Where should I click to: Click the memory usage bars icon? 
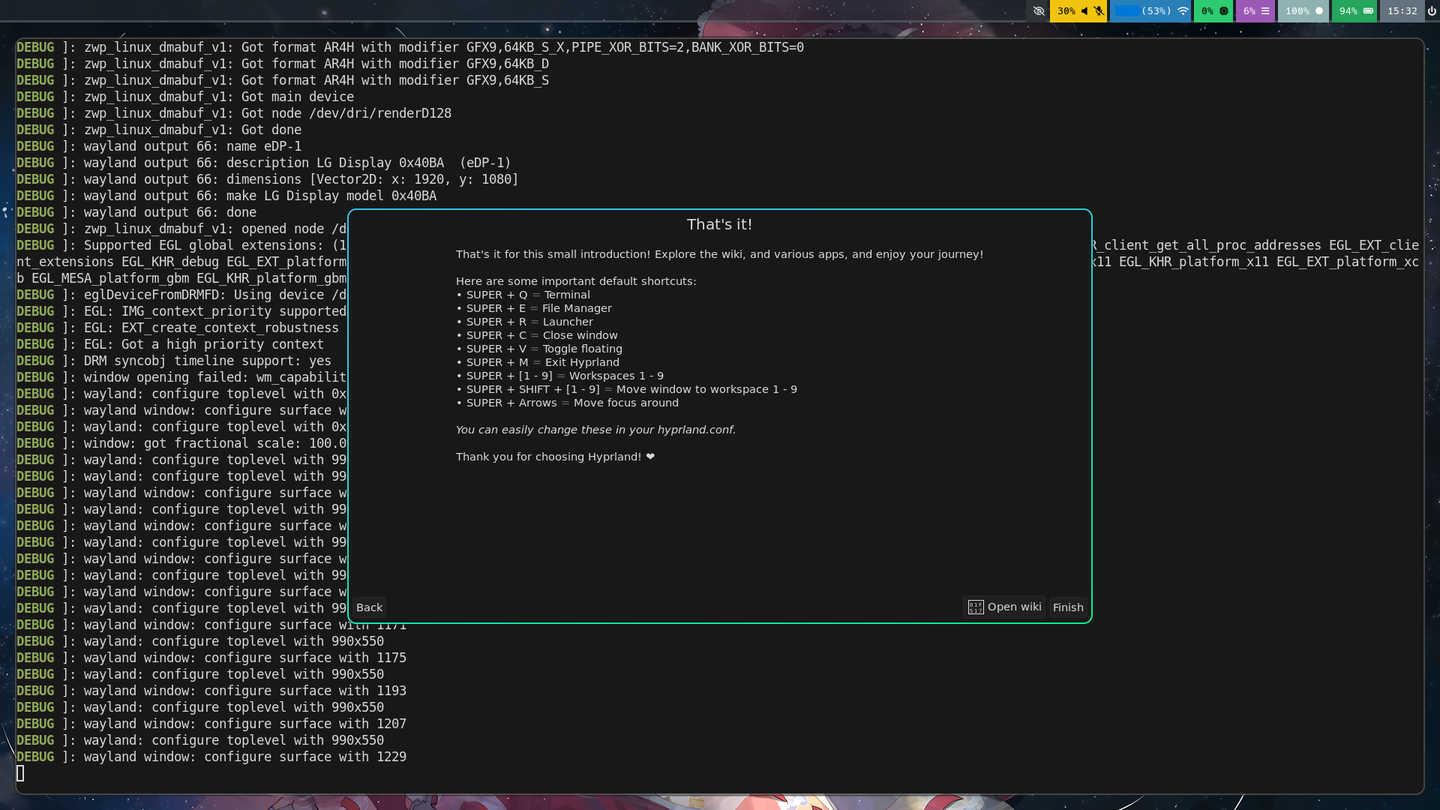[1265, 11]
